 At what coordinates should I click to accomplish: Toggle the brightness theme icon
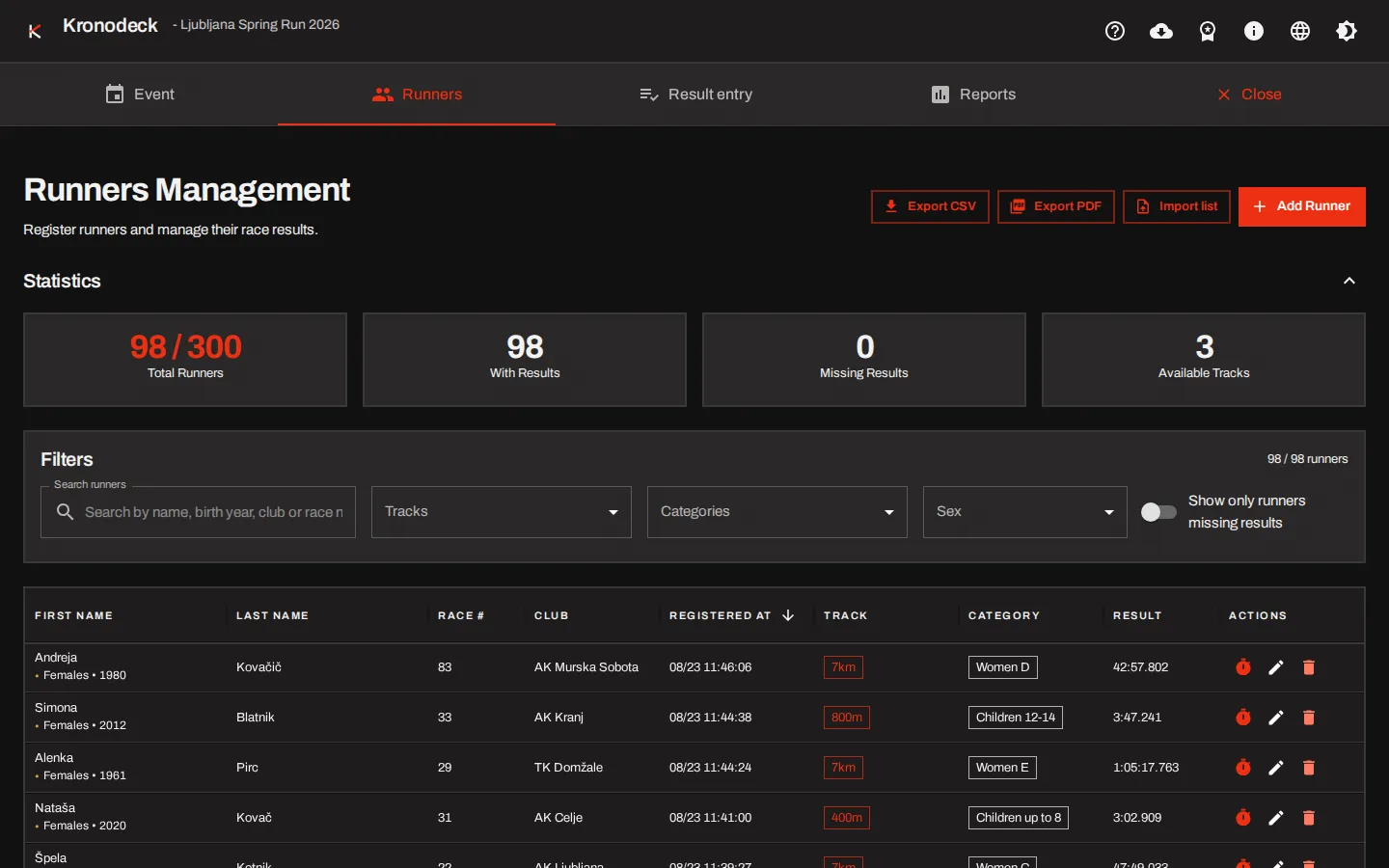1347,31
